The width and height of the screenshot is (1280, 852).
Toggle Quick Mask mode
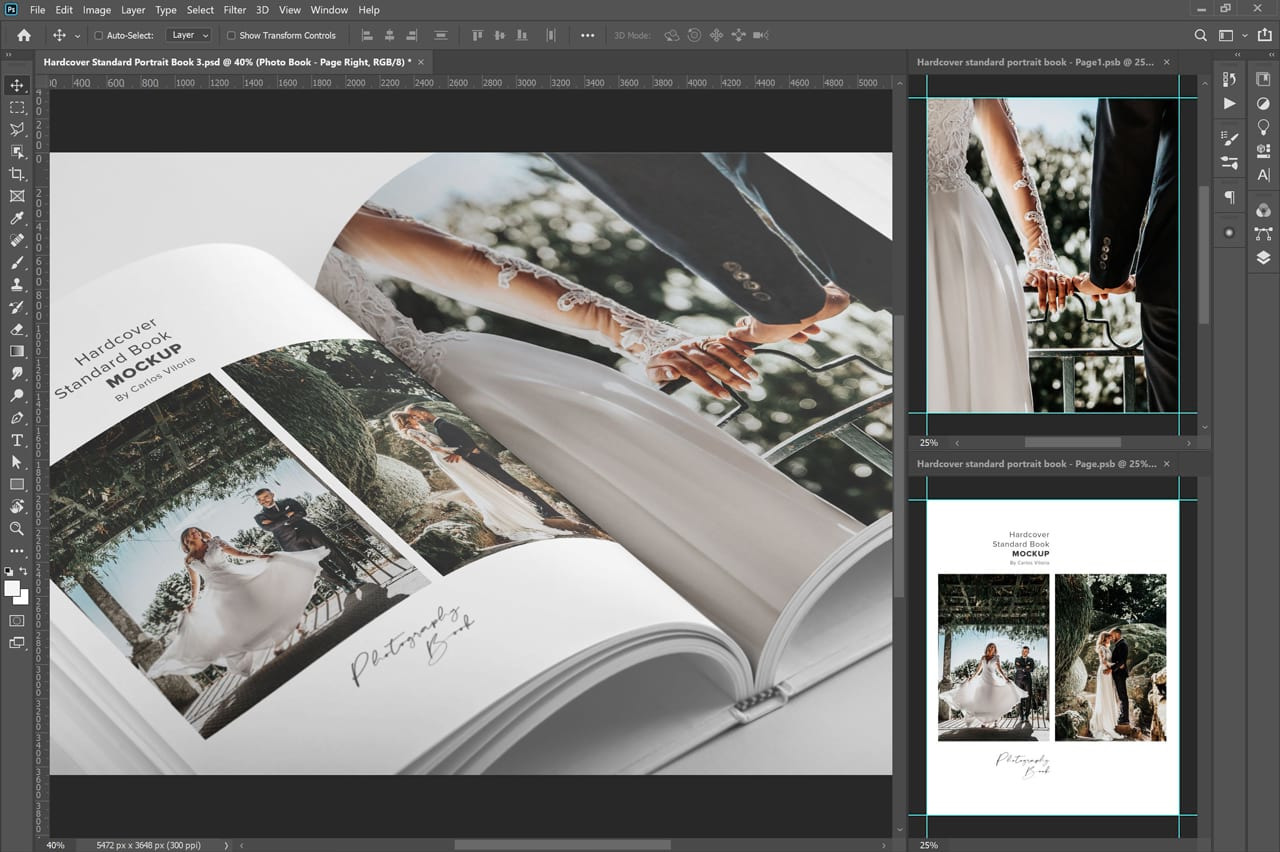click(x=17, y=621)
